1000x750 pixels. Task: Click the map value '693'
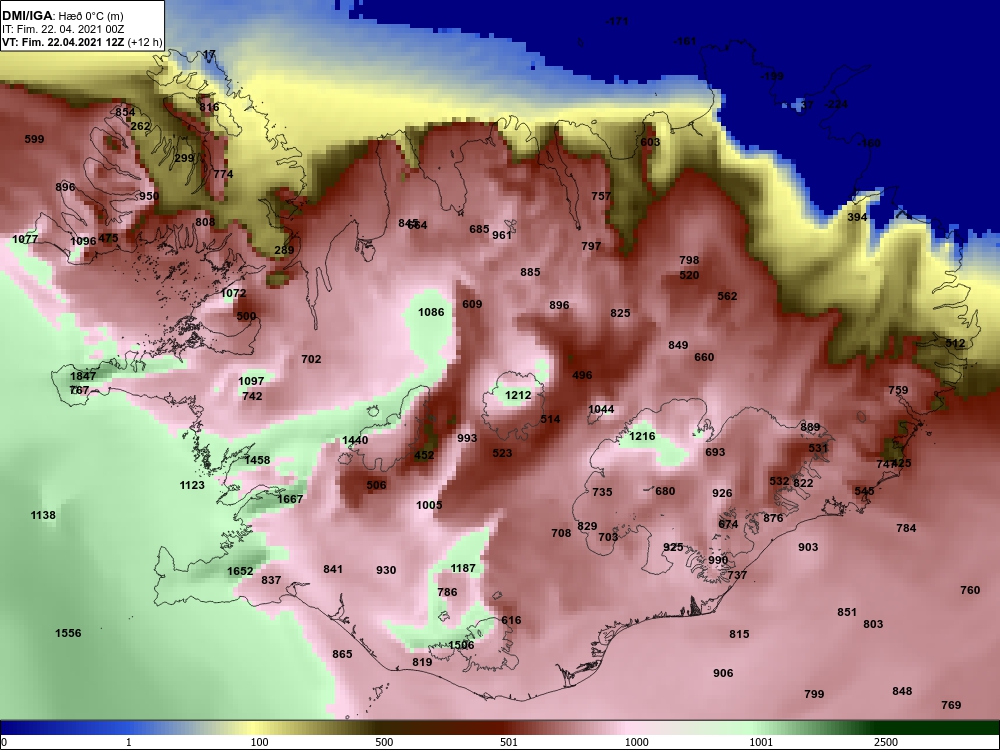coord(715,452)
